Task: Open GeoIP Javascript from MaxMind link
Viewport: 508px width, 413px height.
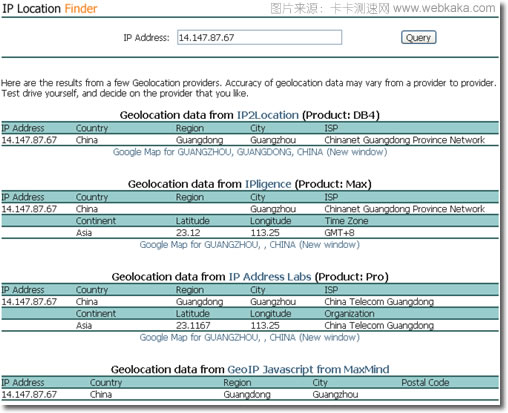Action: (x=308, y=369)
